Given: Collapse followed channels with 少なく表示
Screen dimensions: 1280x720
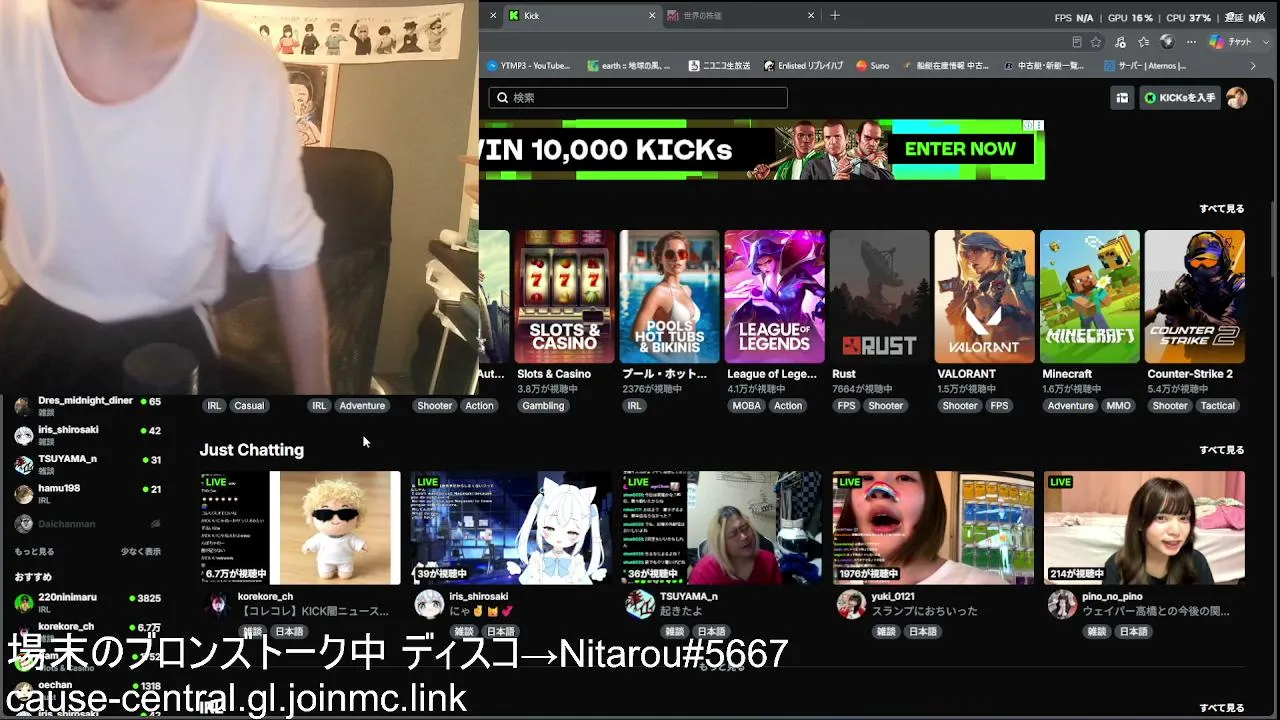Looking at the screenshot, I should point(141,551).
